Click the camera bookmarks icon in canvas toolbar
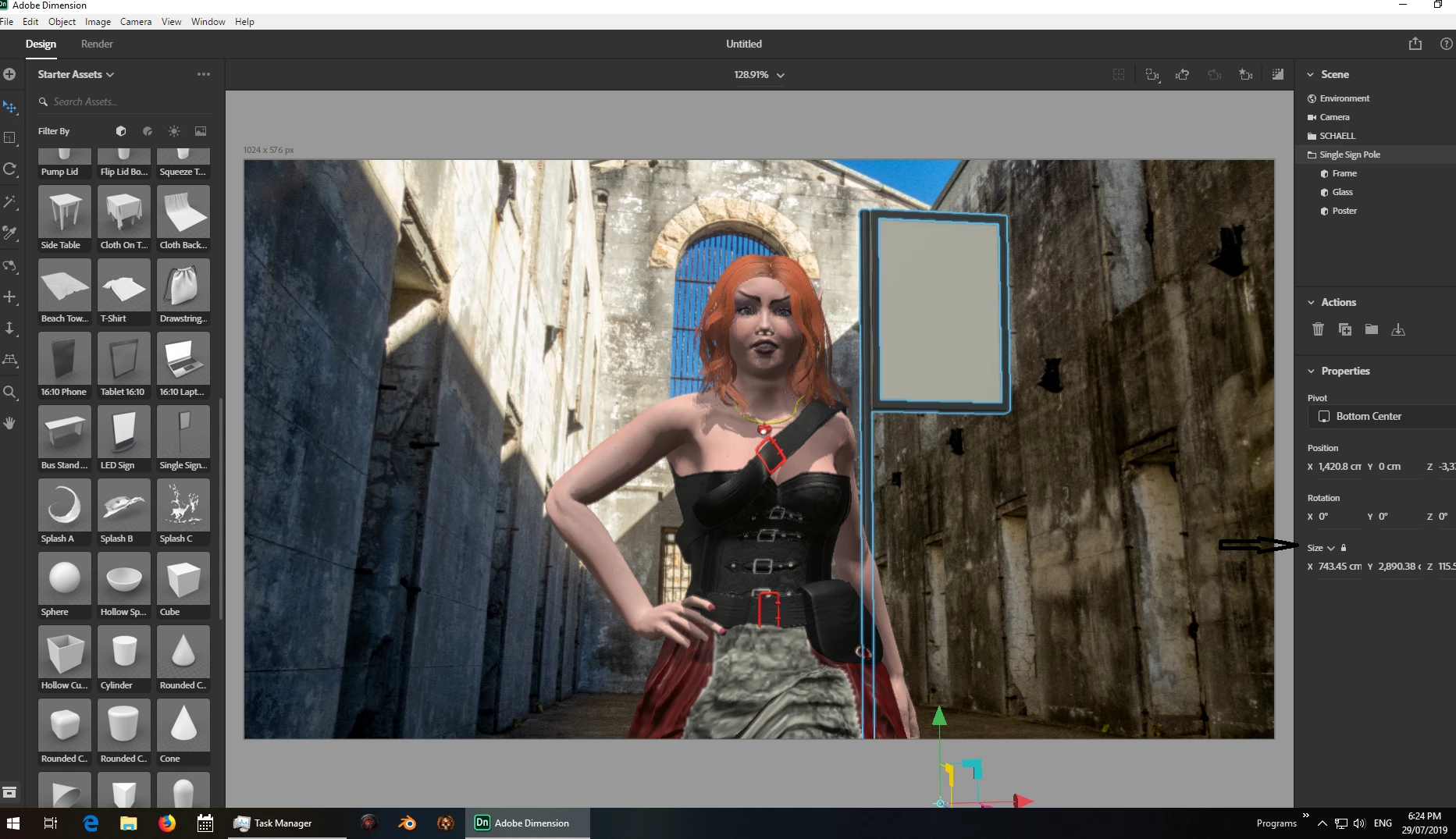 click(x=1246, y=74)
